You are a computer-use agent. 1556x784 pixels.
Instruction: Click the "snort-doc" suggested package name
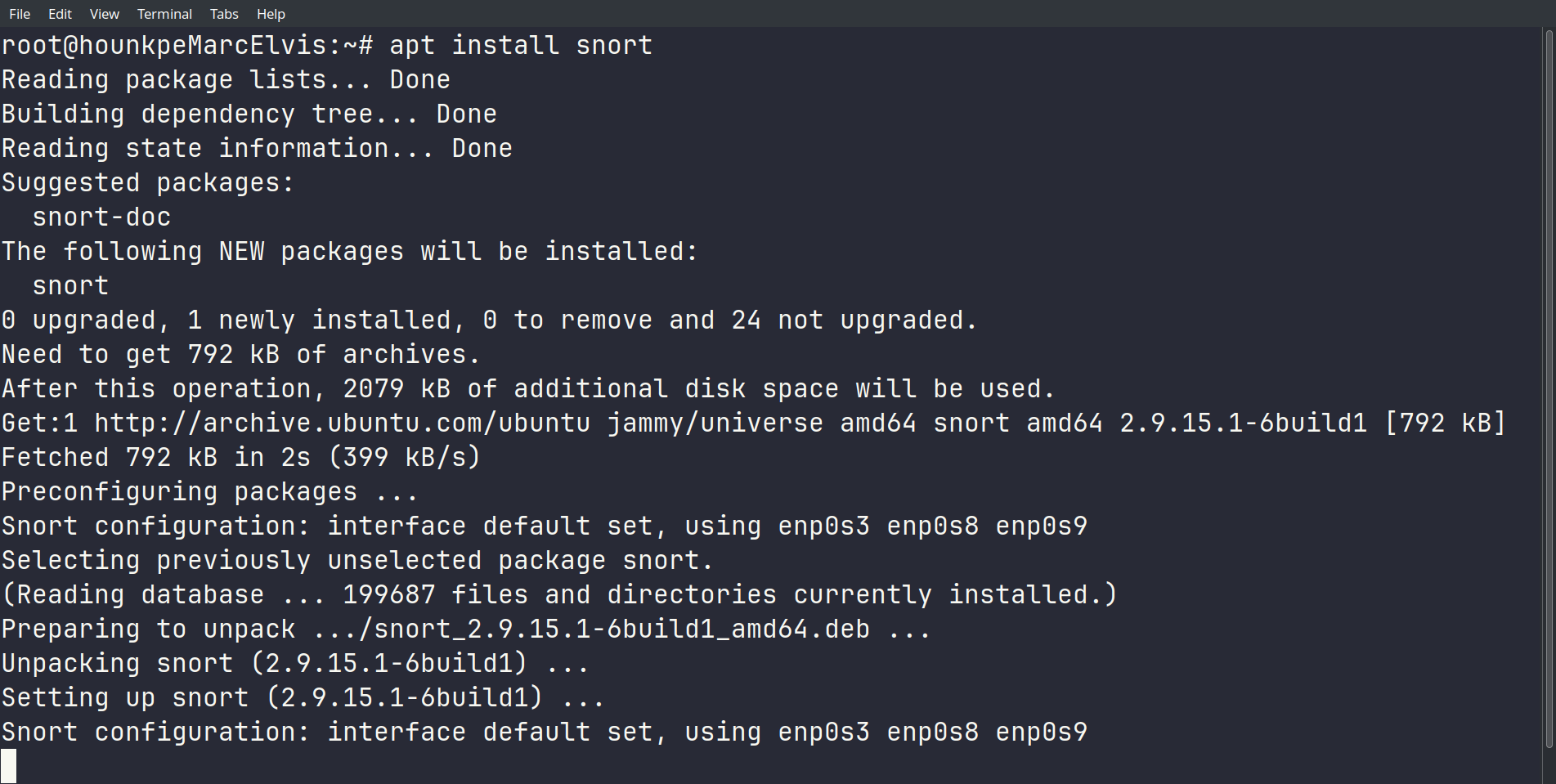[x=101, y=217]
